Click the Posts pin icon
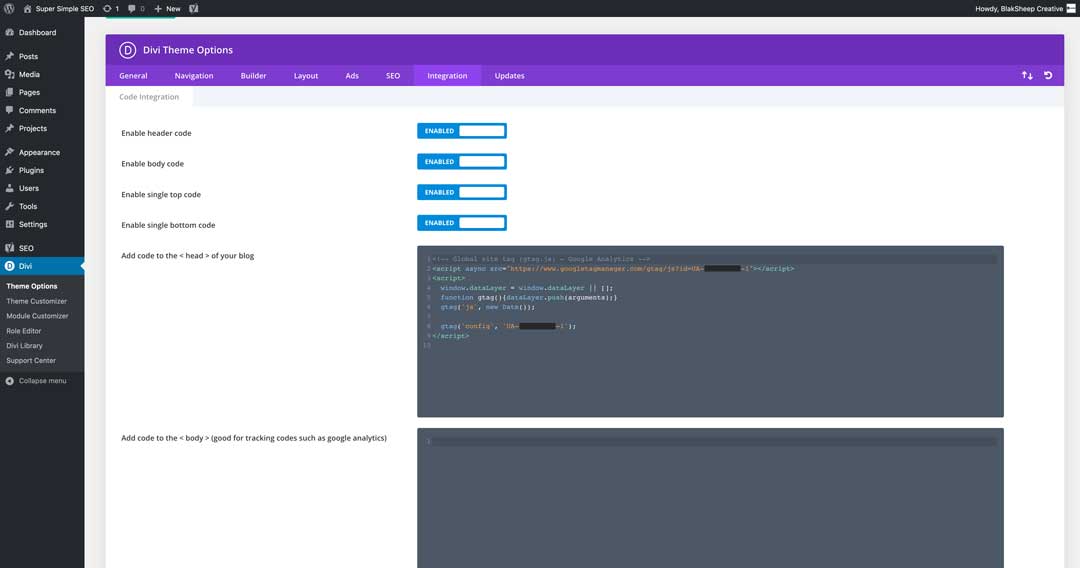The height and width of the screenshot is (568, 1080). (x=10, y=56)
